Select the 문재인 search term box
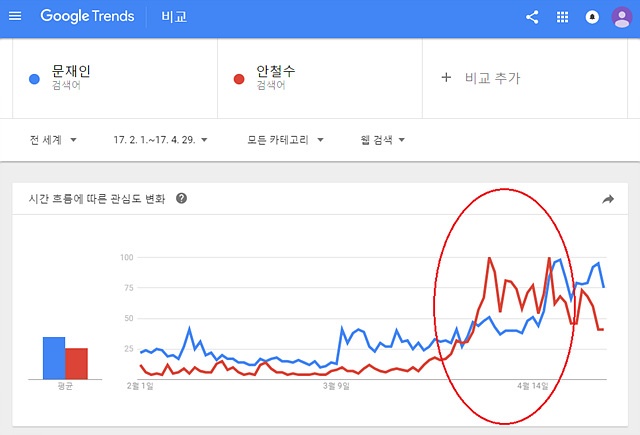This screenshot has width=640, height=435. tap(115, 78)
